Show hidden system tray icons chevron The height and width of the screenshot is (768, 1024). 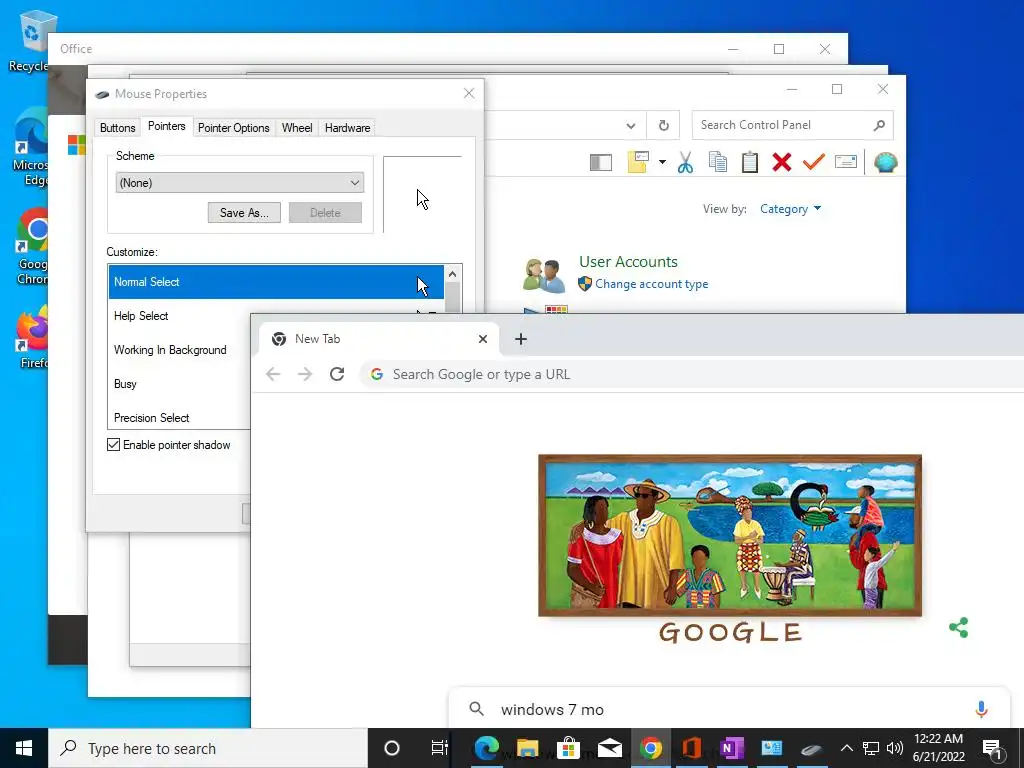click(x=846, y=748)
